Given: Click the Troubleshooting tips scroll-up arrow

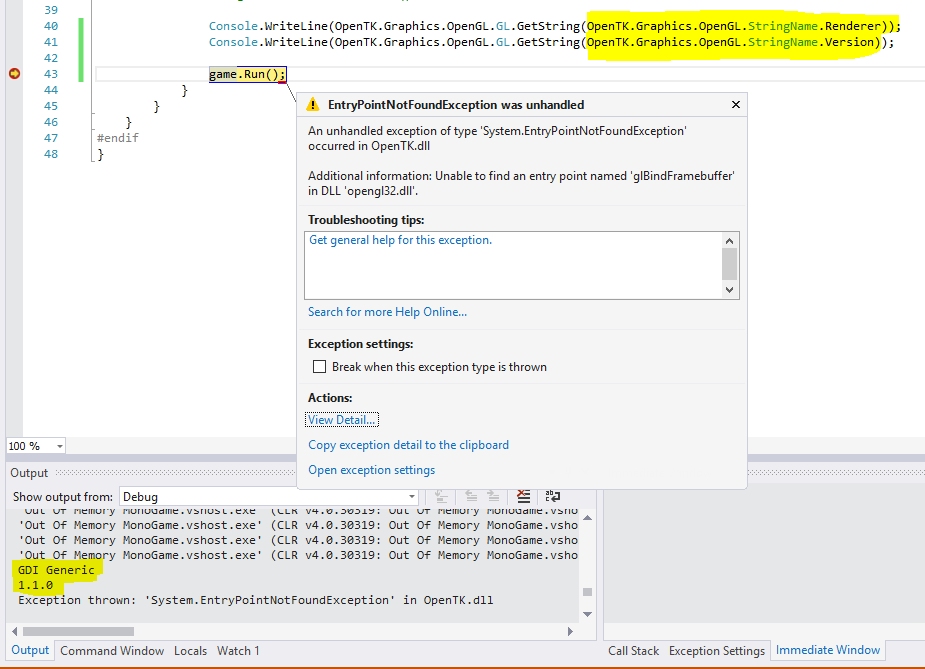Looking at the screenshot, I should 730,241.
